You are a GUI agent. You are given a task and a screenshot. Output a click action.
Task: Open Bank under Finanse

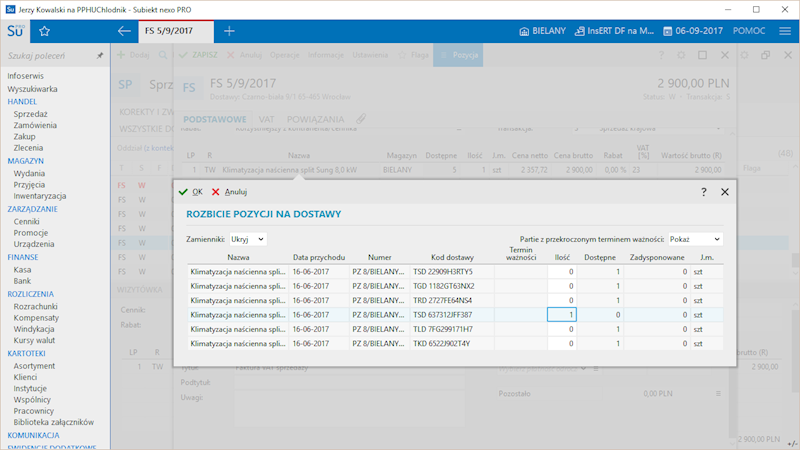coord(22,281)
